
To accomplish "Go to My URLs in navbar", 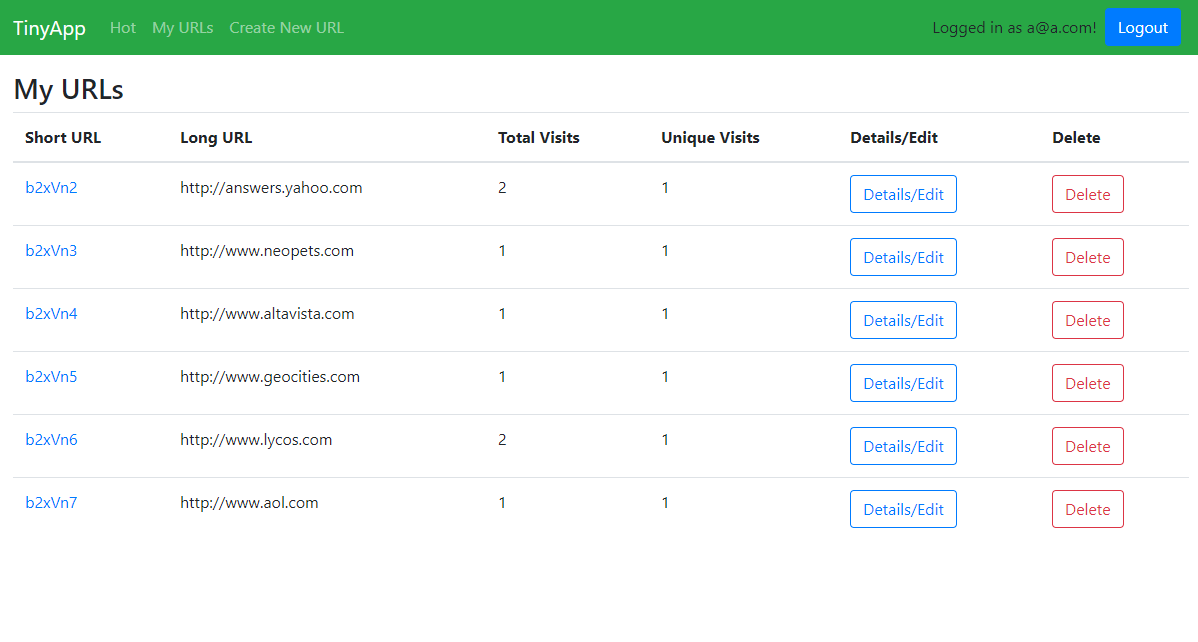I will coord(182,28).
